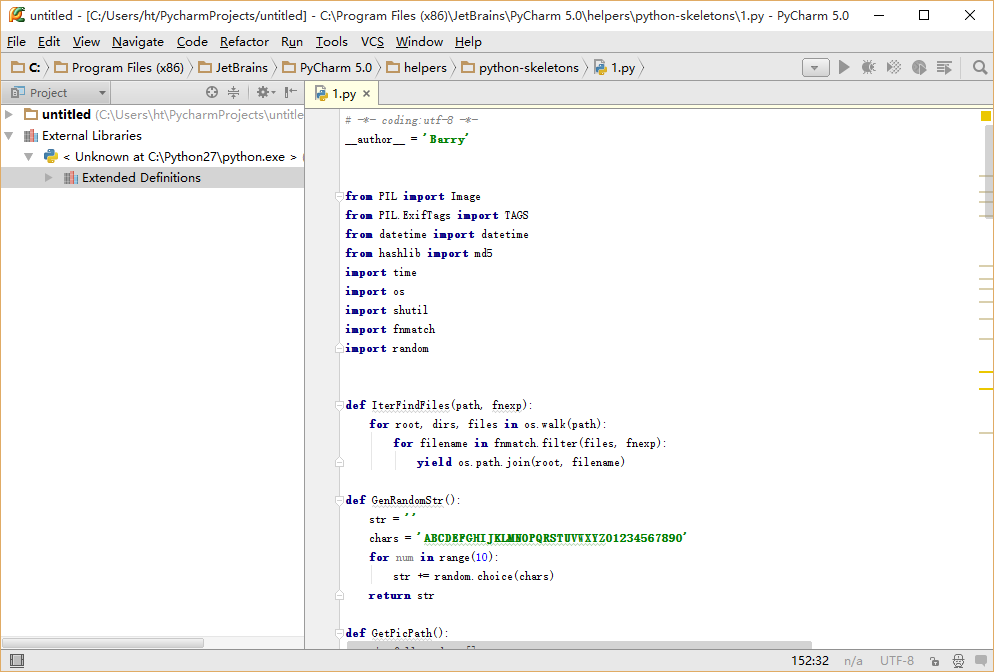
Task: Collapse all nodes in Project tree
Action: point(234,92)
